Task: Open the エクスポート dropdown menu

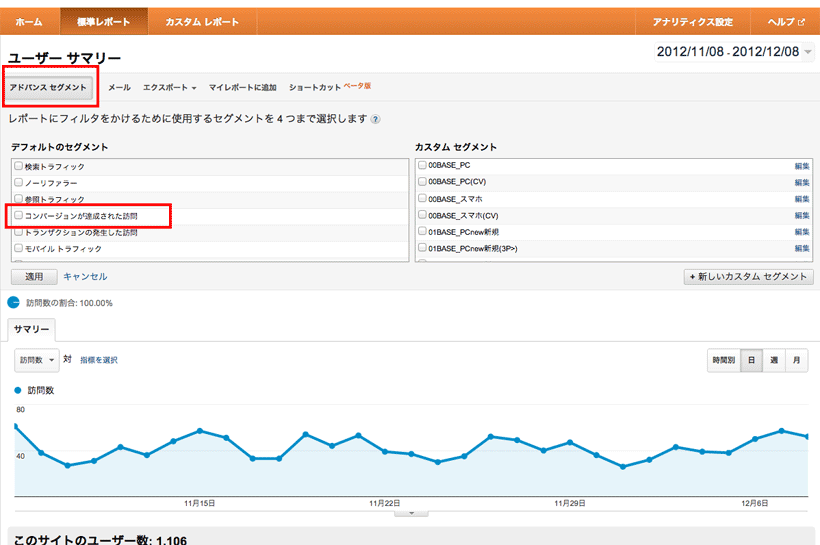Action: pyautogui.click(x=169, y=88)
